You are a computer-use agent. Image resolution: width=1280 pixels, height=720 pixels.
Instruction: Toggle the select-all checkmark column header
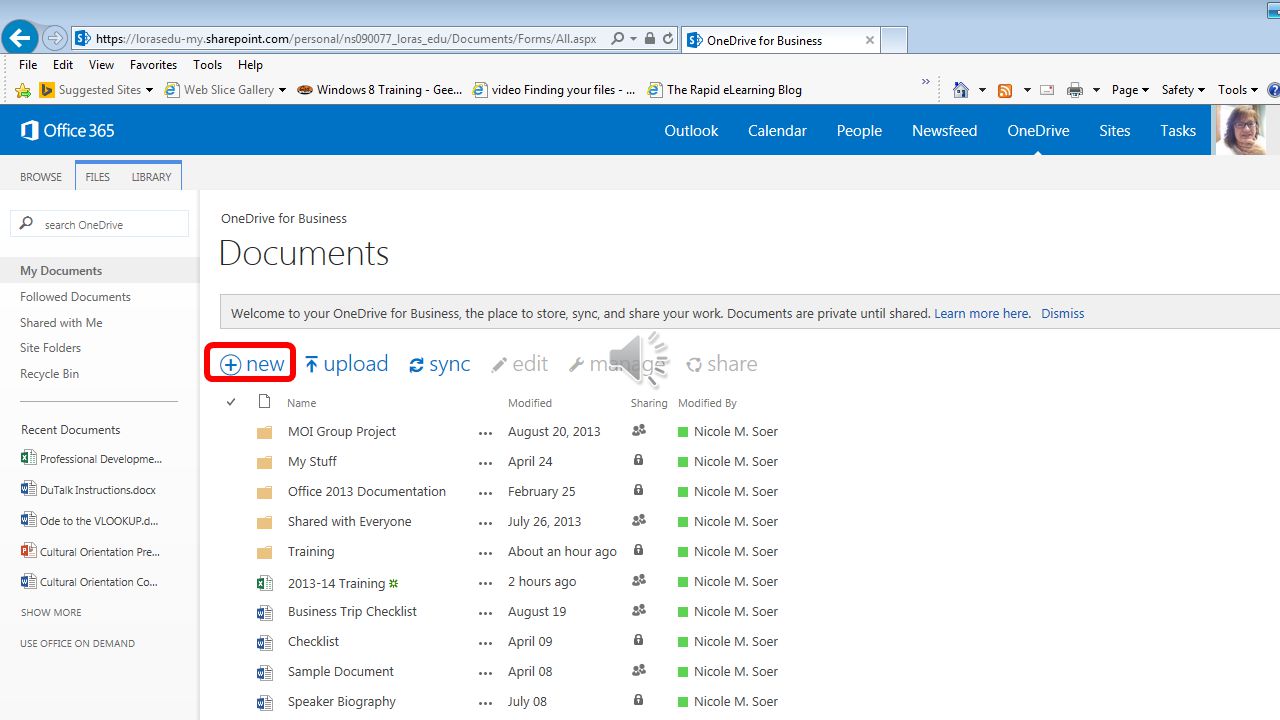point(231,402)
